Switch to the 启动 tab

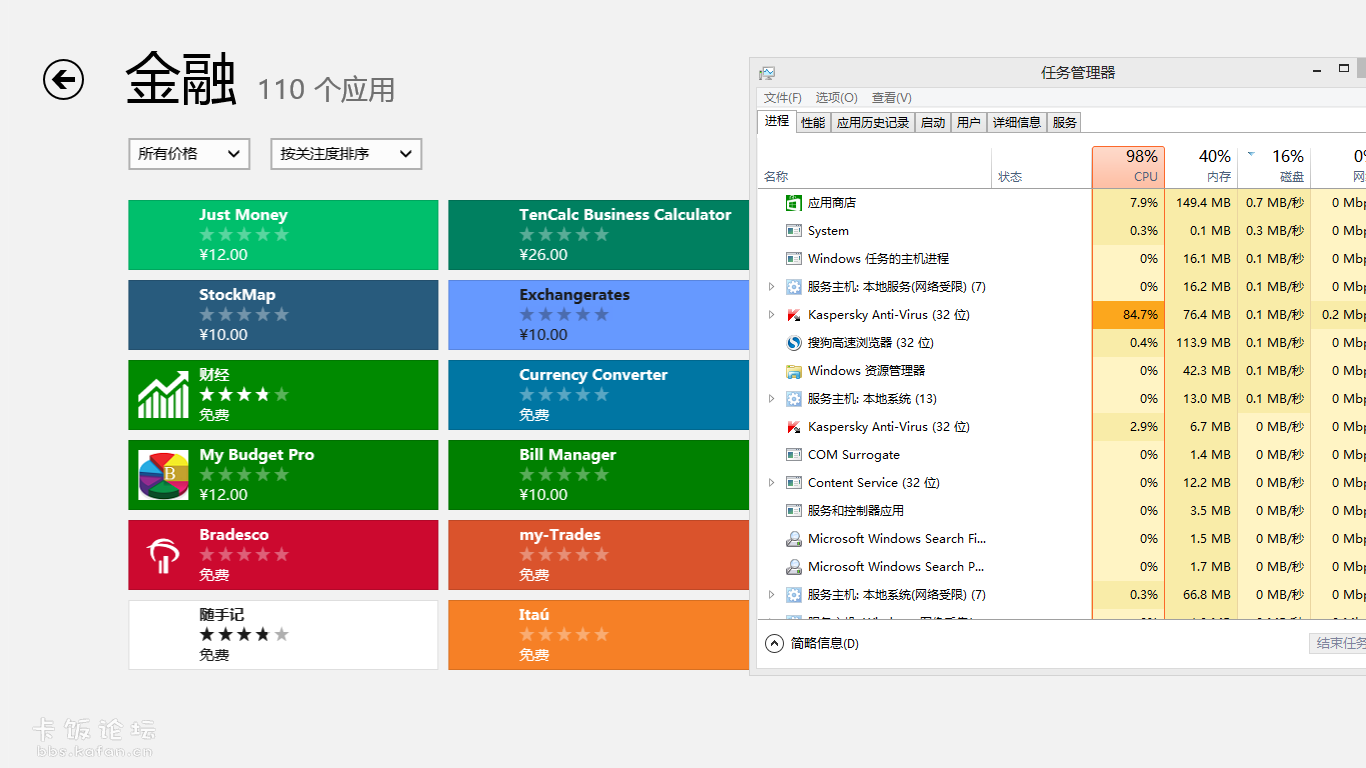pyautogui.click(x=933, y=122)
